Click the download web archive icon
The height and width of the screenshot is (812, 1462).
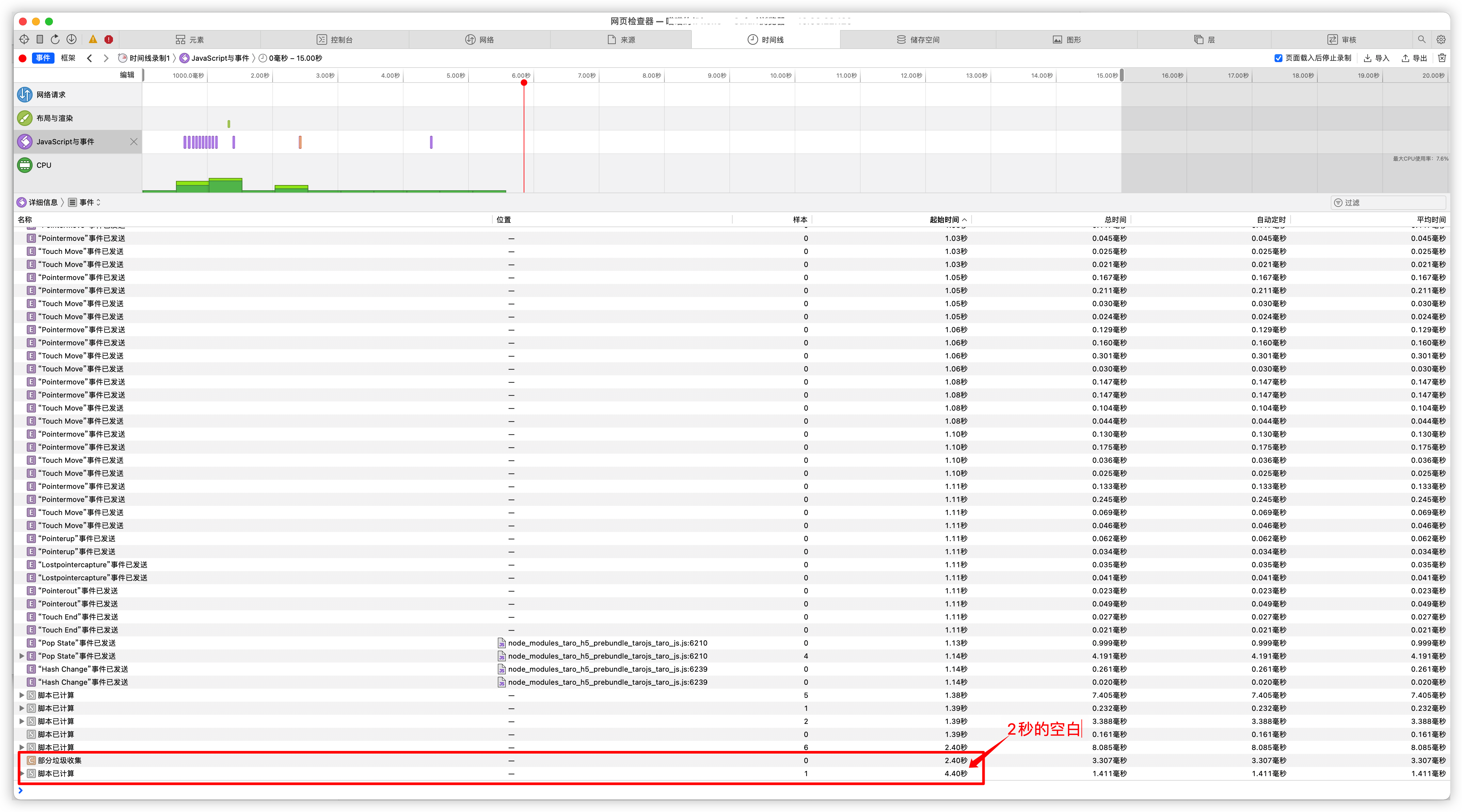coord(72,39)
